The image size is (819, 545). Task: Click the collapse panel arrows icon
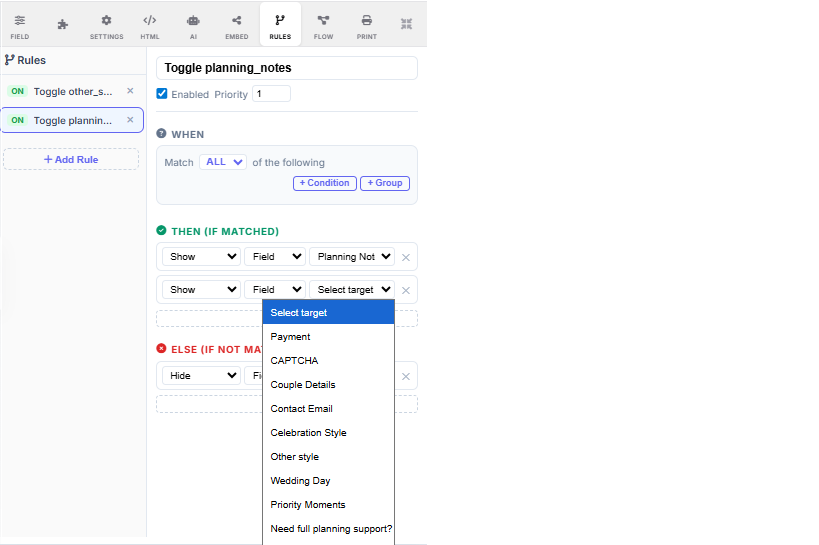click(406, 24)
